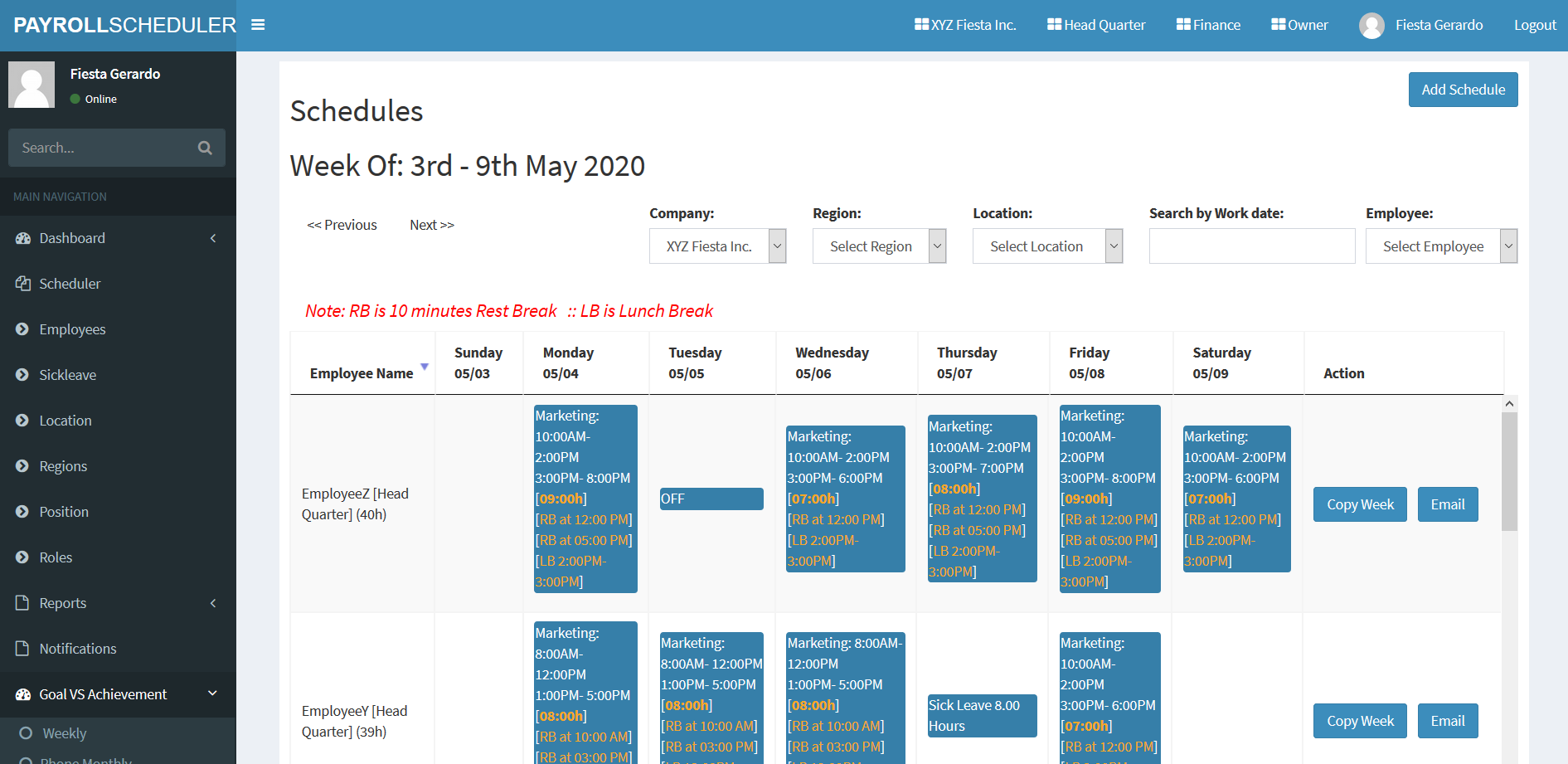This screenshot has height=764, width=1568.
Task: Click the Logout link
Action: click(1535, 25)
